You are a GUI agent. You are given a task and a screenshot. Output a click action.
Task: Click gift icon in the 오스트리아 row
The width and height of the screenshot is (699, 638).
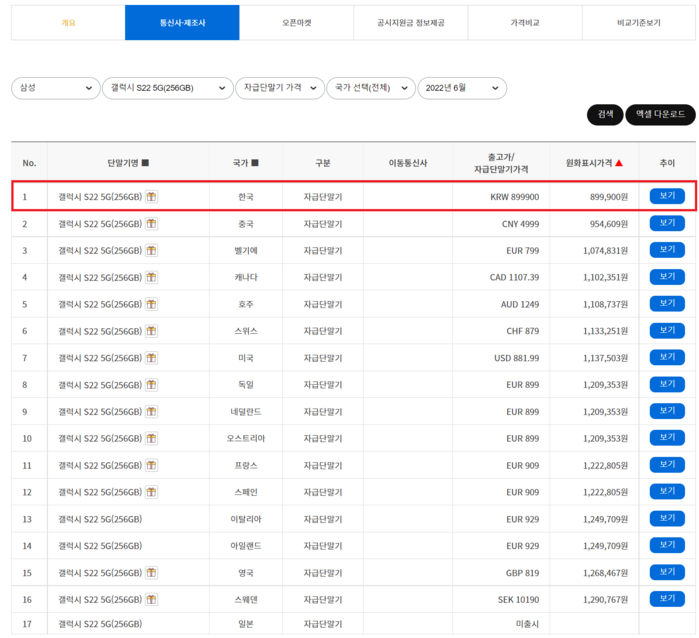[x=152, y=438]
